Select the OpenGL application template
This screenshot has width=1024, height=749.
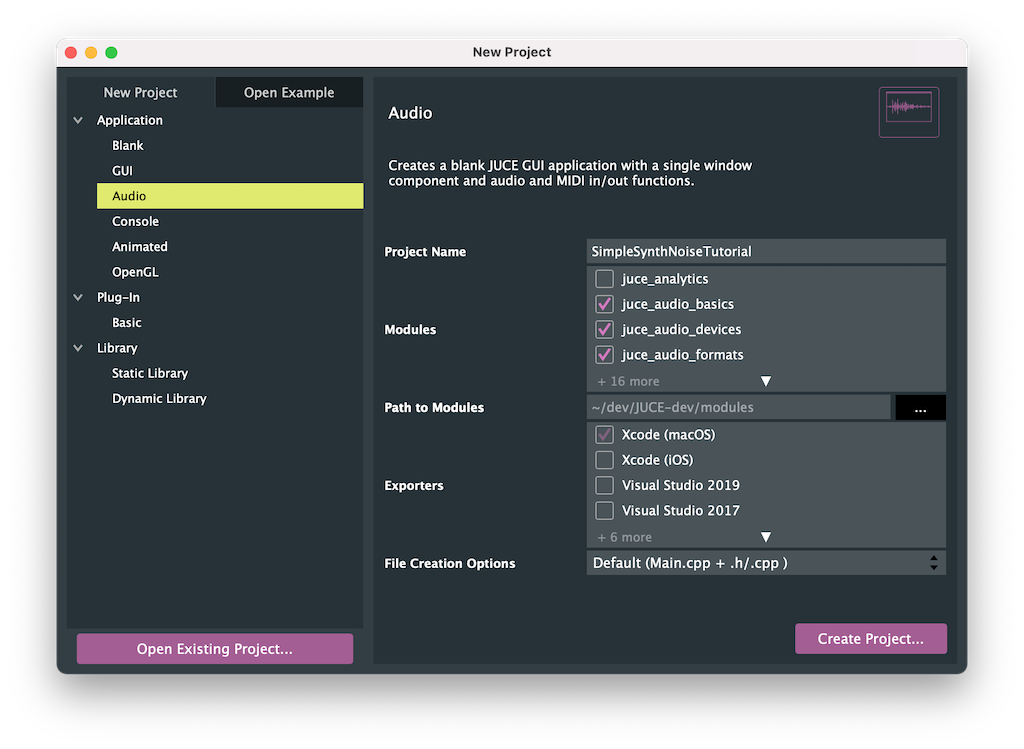point(135,272)
